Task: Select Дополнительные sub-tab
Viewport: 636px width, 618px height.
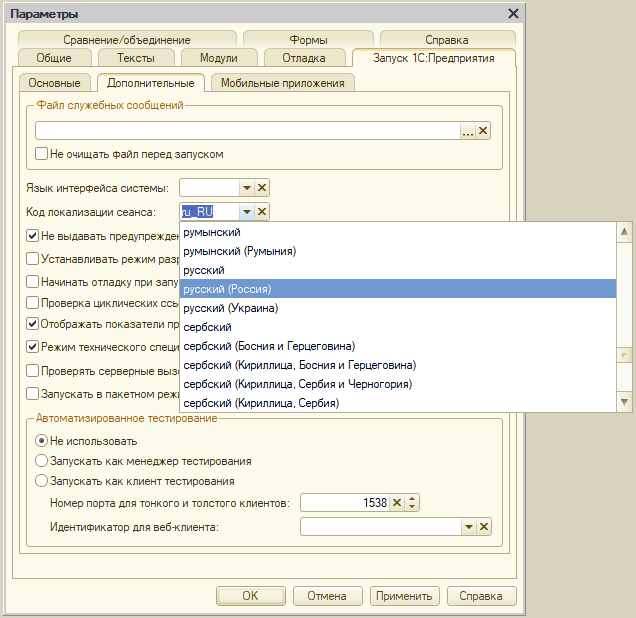Action: (151, 83)
